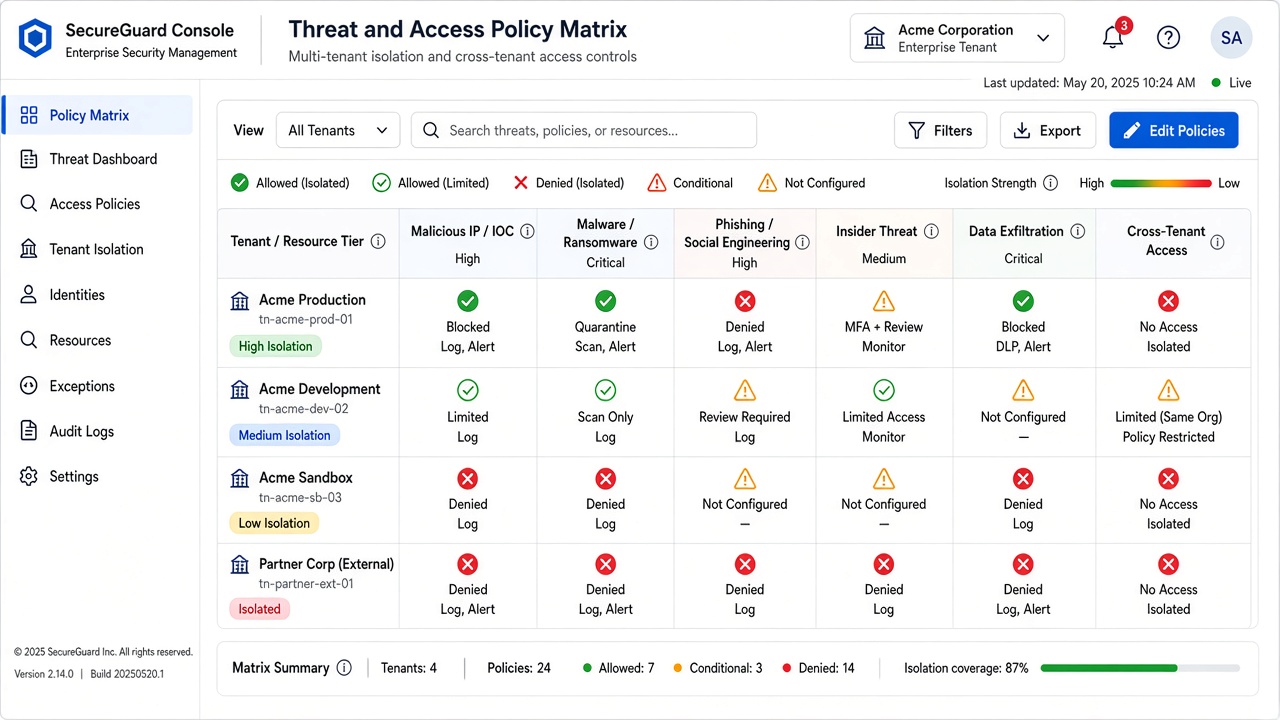Click the Edit Policies button
This screenshot has height=720, width=1280.
pyautogui.click(x=1174, y=130)
